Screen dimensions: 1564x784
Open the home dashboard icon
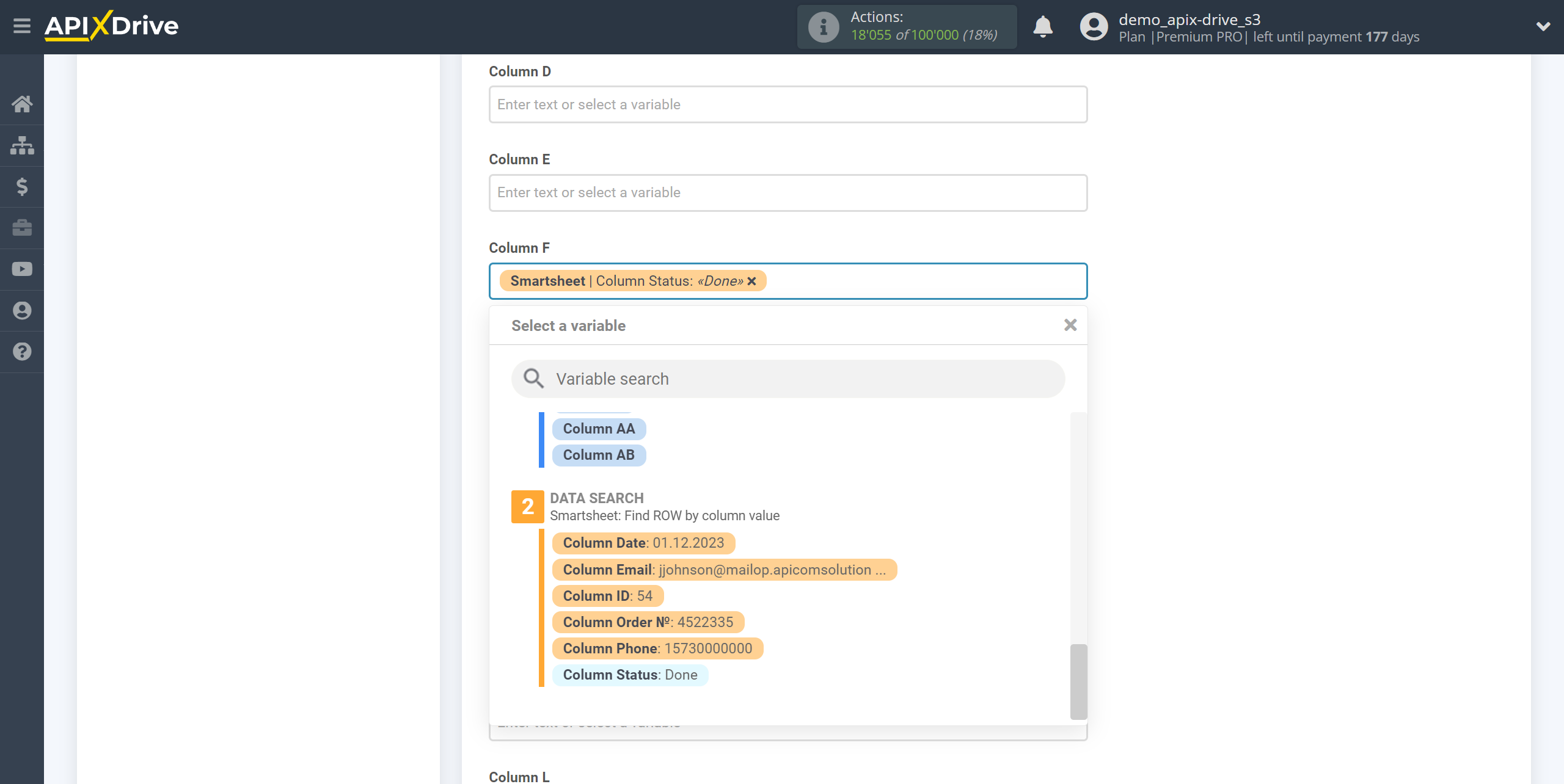22,104
